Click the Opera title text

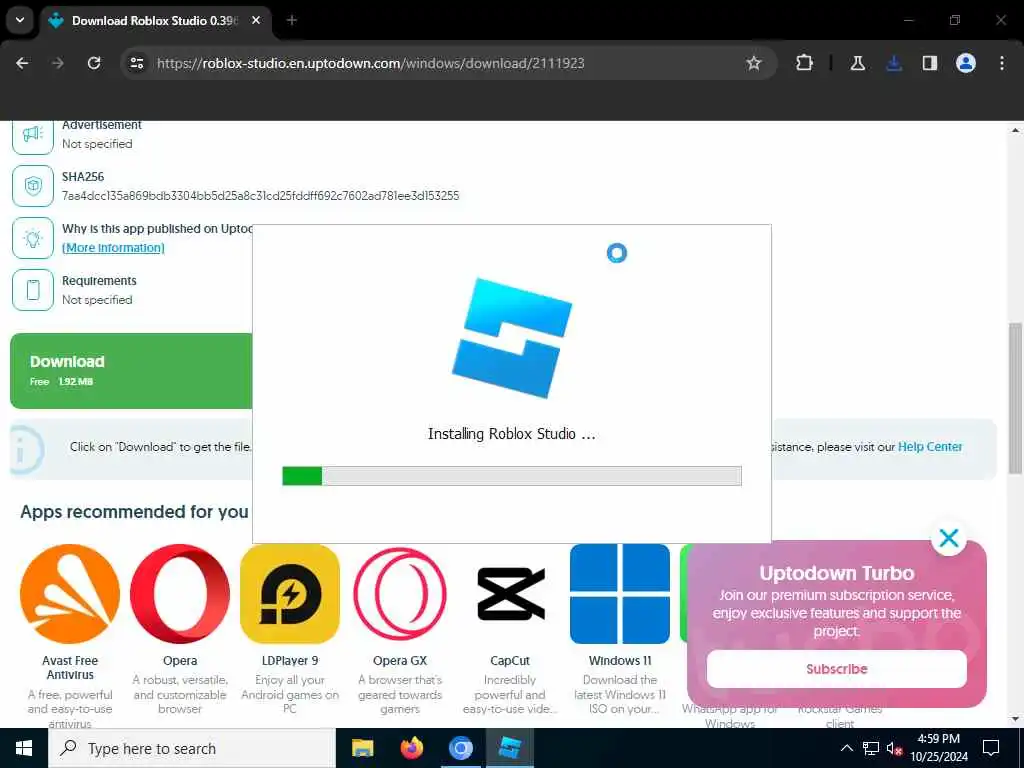pos(180,661)
